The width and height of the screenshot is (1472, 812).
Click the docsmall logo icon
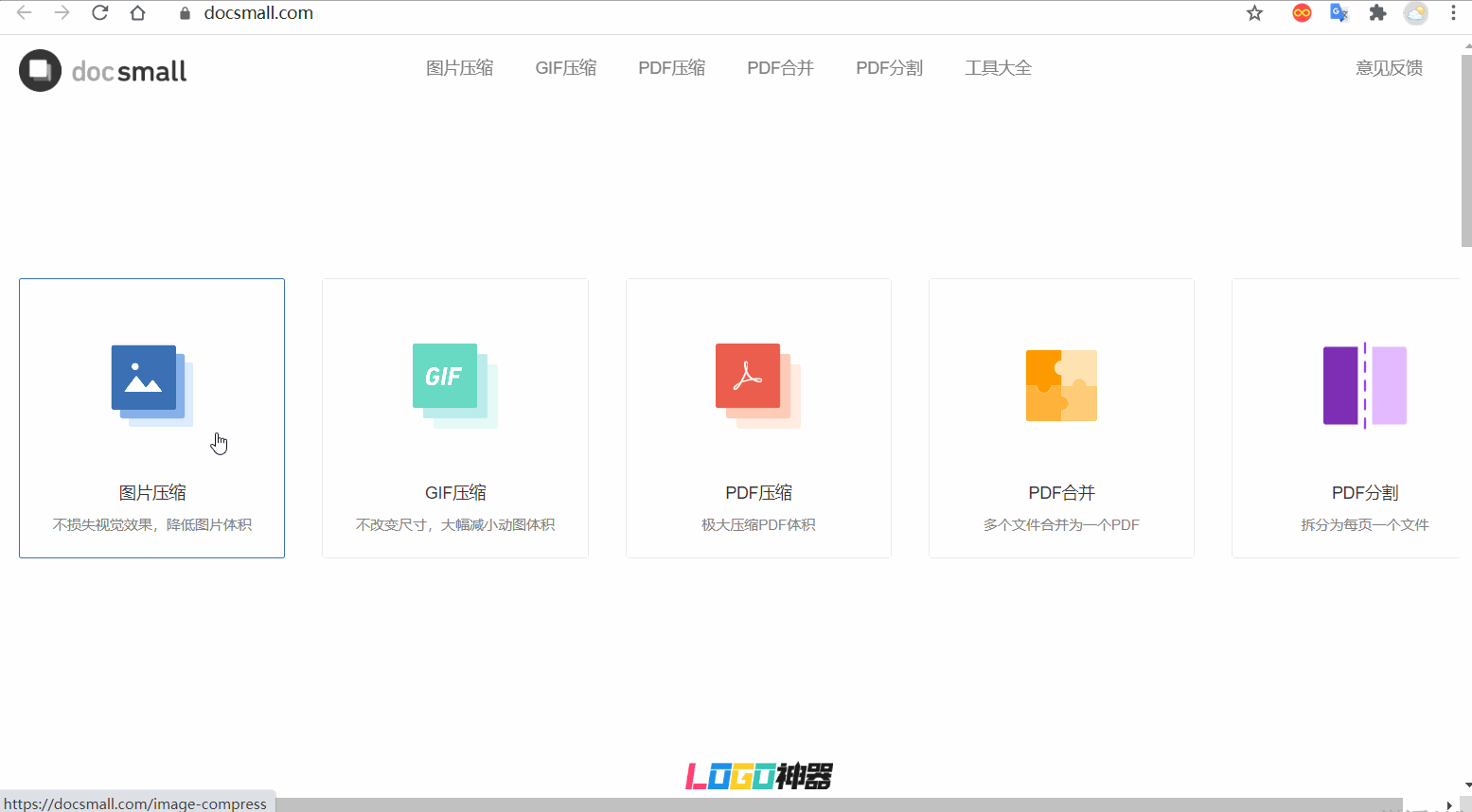pos(40,70)
